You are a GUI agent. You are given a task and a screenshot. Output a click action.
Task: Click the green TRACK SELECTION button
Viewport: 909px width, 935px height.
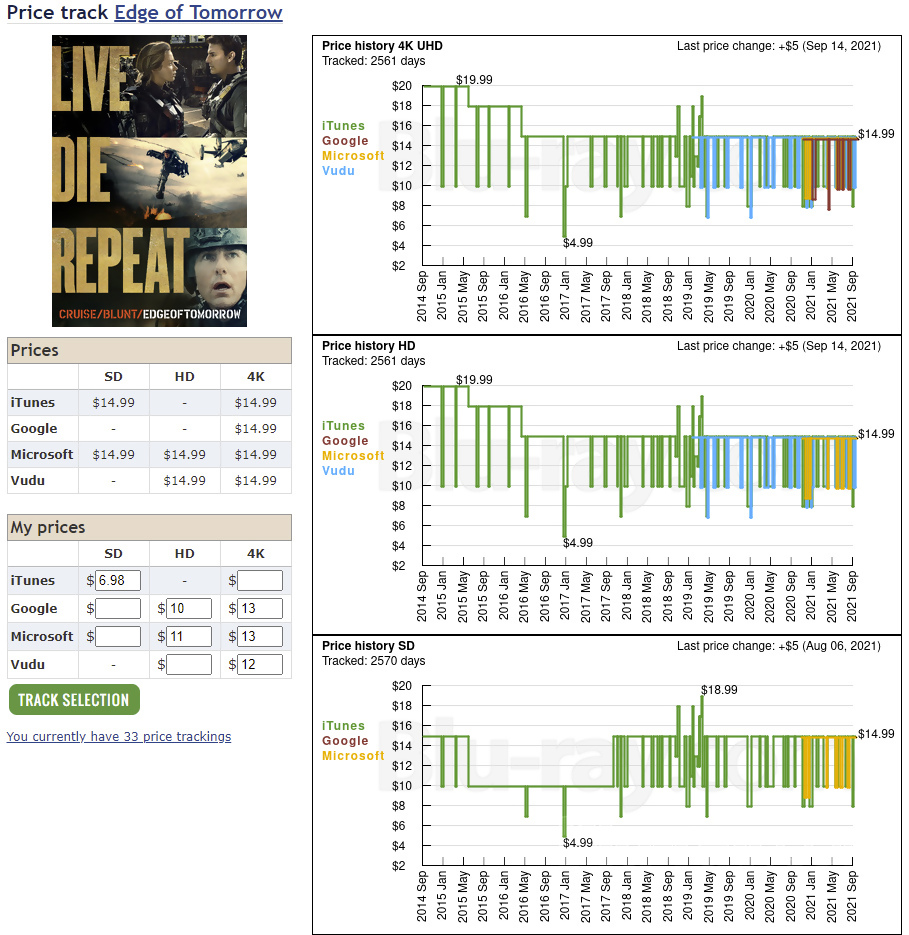[x=73, y=699]
